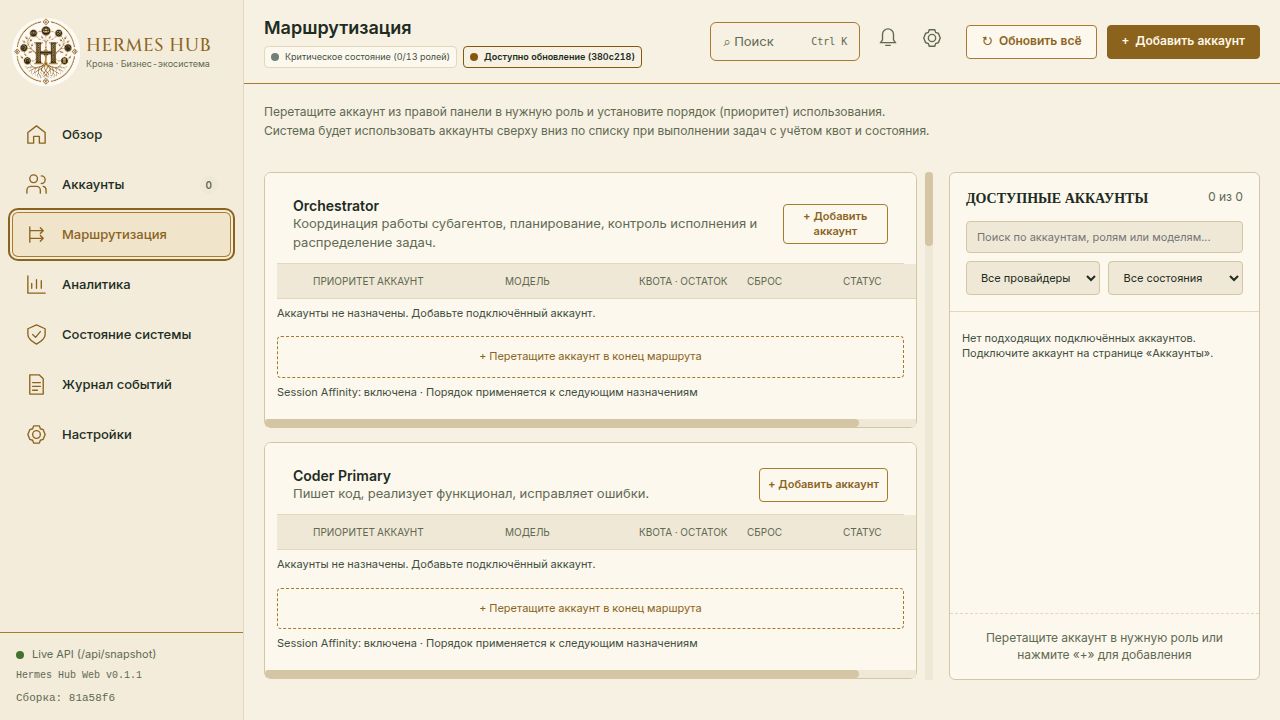Click the accounts search input field

click(x=1104, y=237)
